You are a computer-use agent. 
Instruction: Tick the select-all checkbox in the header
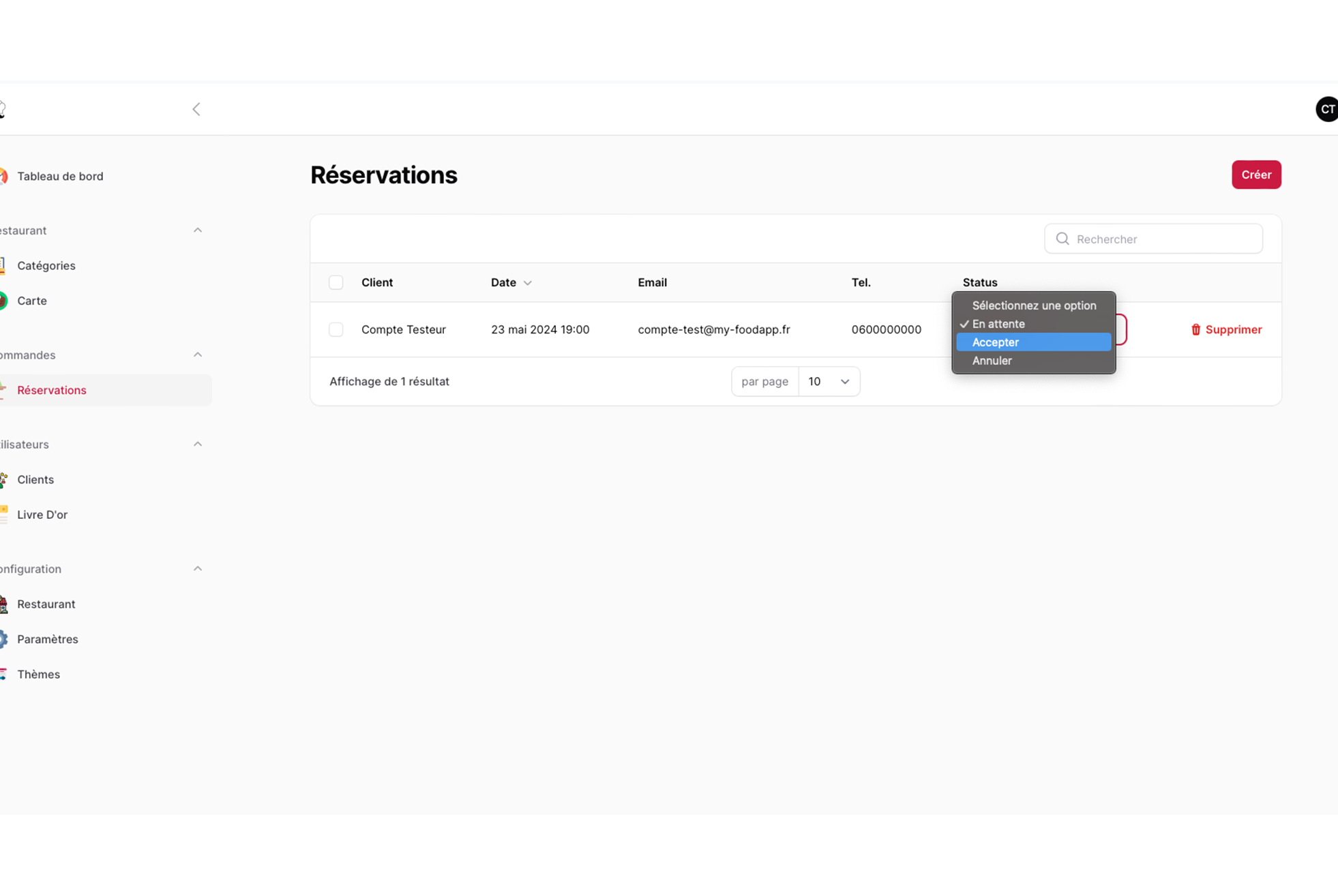coord(336,282)
